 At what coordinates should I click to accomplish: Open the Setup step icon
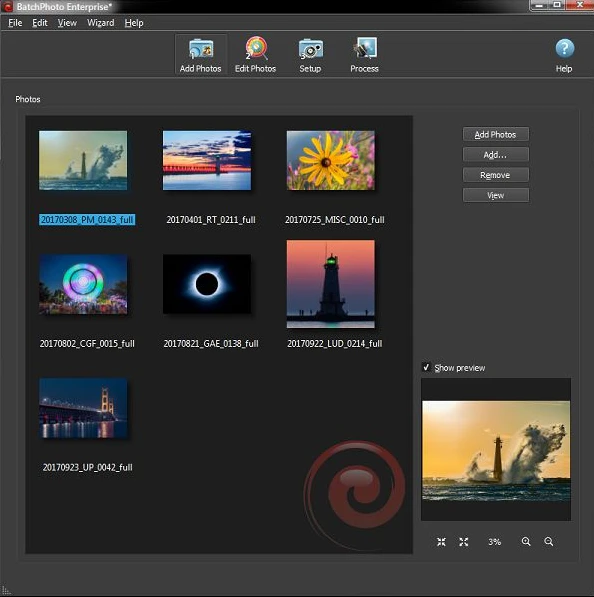point(310,54)
